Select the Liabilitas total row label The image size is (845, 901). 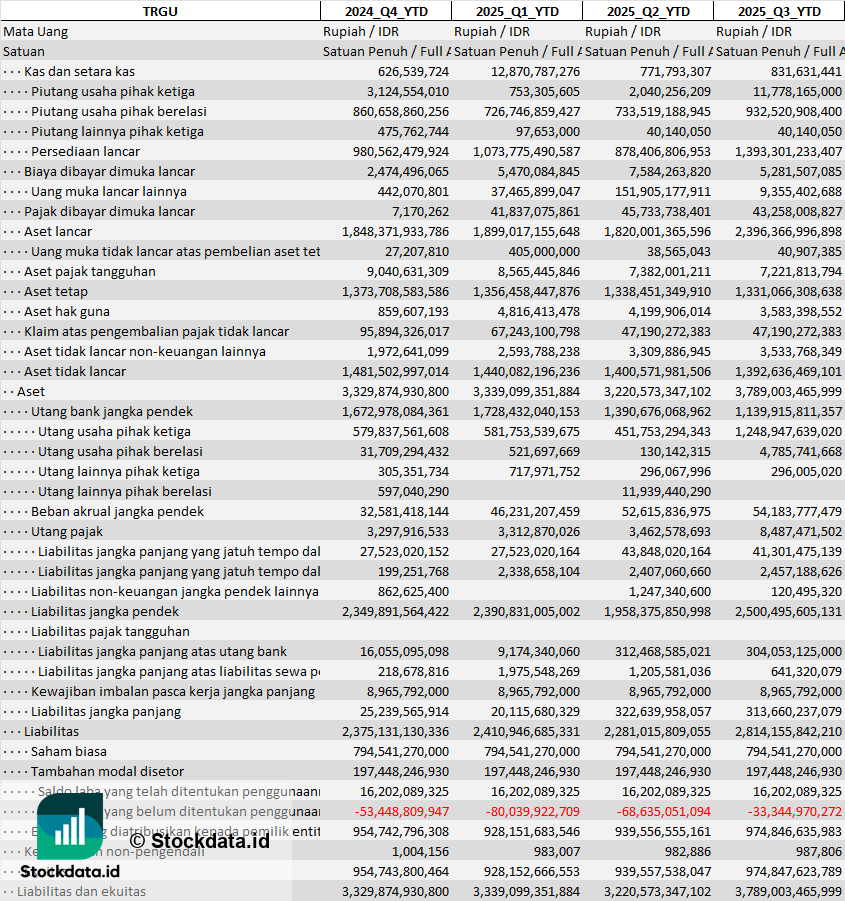click(x=51, y=731)
